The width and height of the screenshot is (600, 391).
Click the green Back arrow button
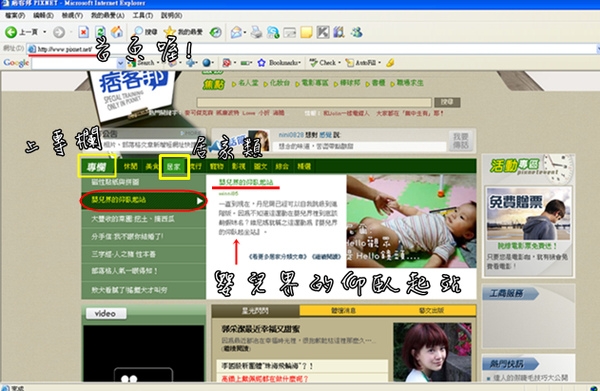click(x=11, y=32)
